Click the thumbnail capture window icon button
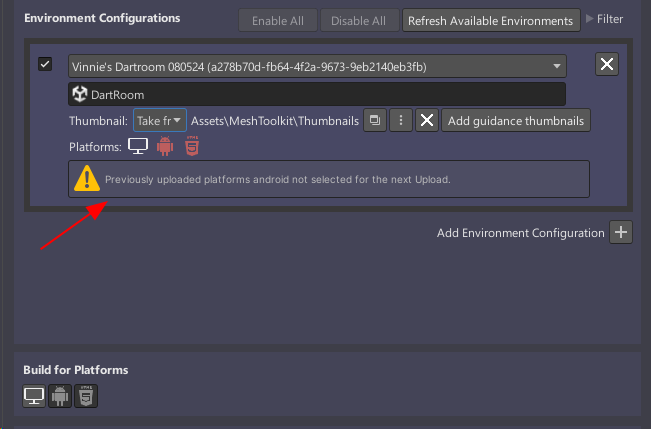This screenshot has width=651, height=429. point(375,120)
